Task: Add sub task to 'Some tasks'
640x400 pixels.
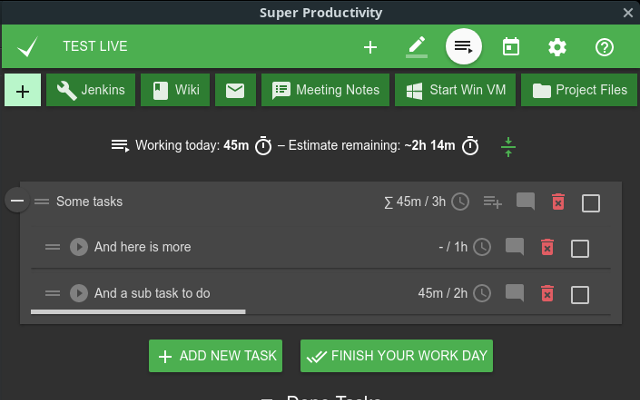Action: [x=492, y=202]
